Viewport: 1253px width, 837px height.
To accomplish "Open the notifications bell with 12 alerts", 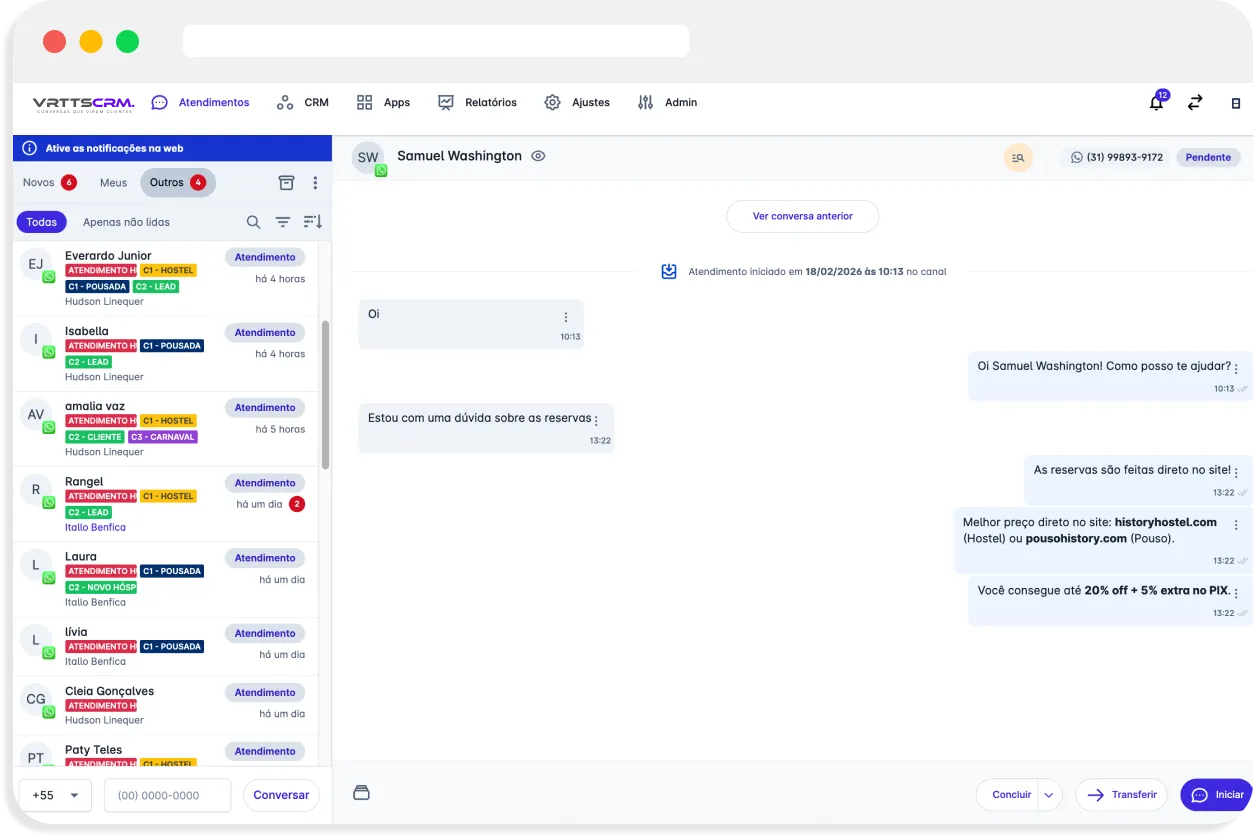I will point(1156,102).
